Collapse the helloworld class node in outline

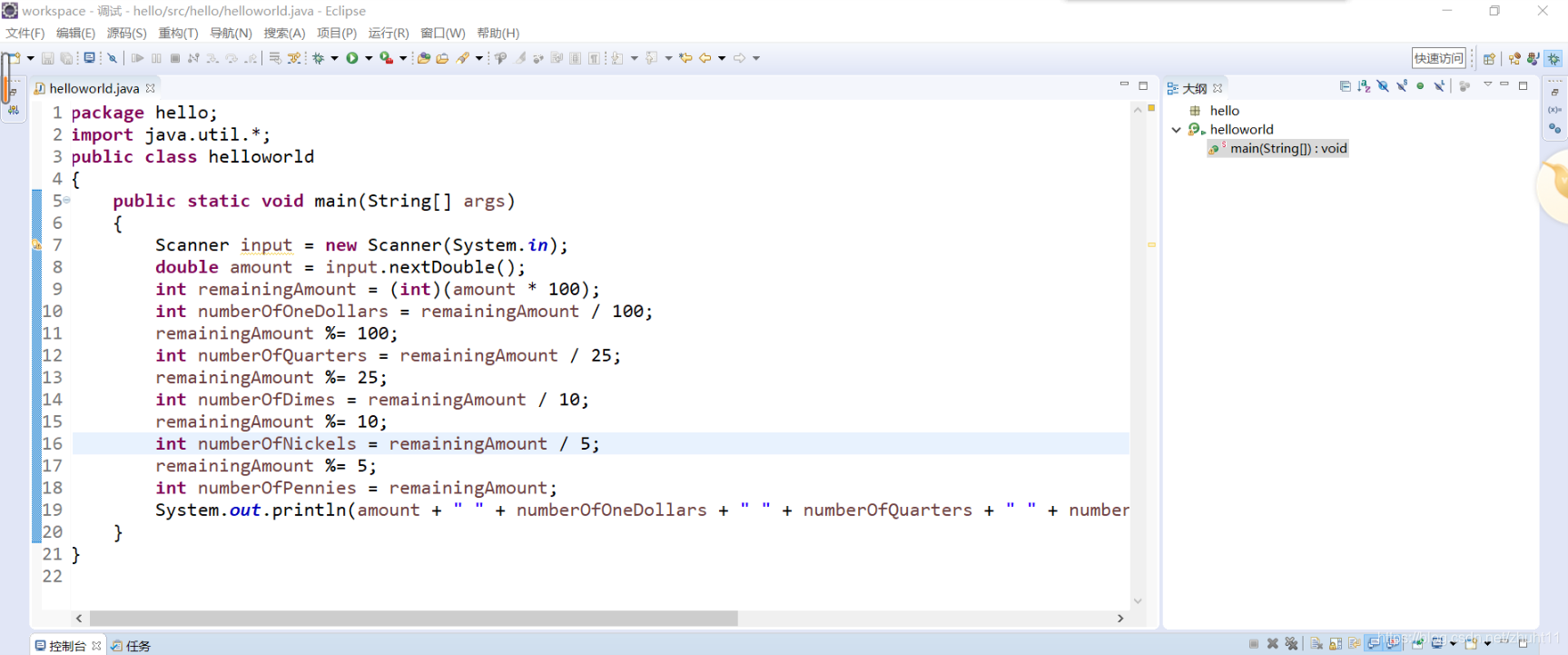[x=1177, y=130]
